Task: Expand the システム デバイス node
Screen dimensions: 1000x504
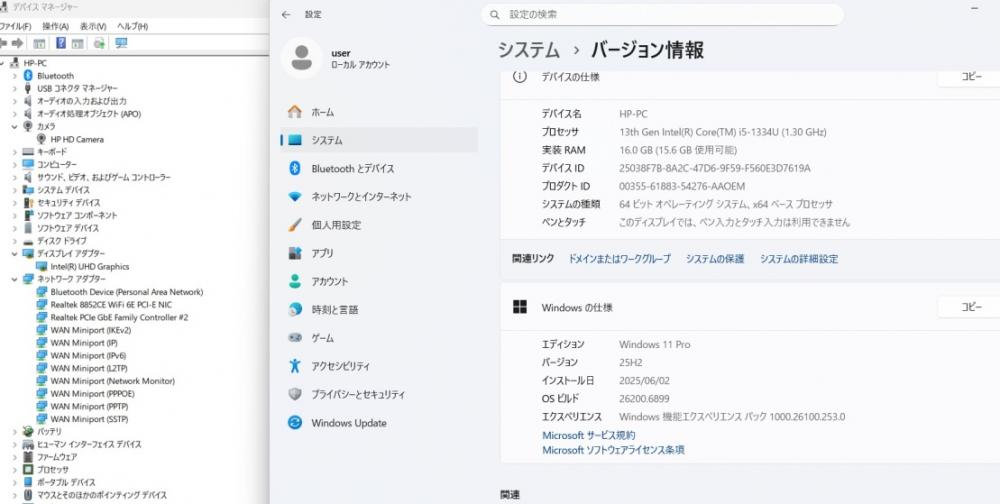Action: (15, 190)
